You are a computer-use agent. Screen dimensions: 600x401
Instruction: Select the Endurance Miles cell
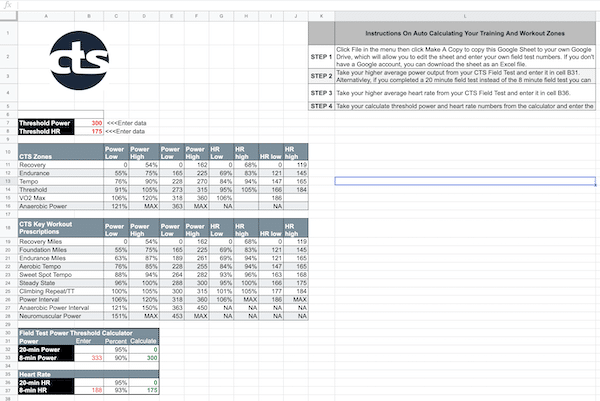[x=60, y=258]
